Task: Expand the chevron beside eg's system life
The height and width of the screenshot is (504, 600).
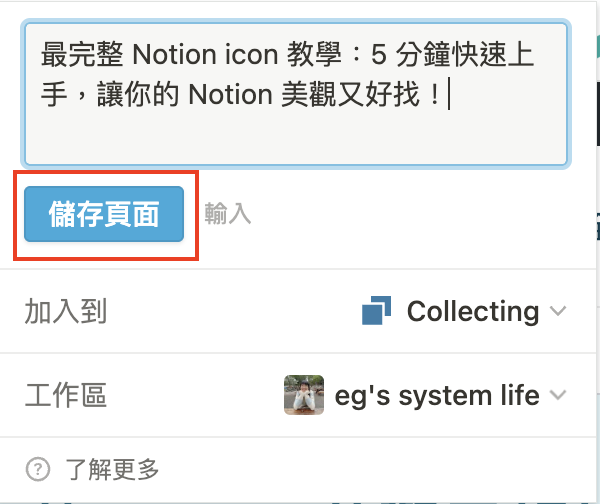Action: [x=559, y=396]
